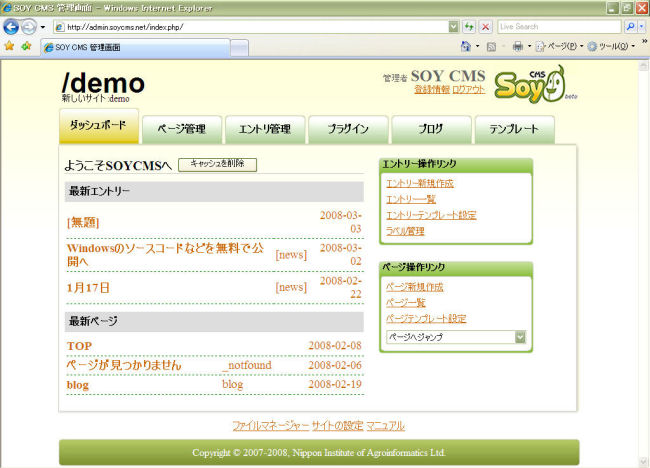Open the [無題] entry
This screenshot has height=468, width=650.
(83, 223)
